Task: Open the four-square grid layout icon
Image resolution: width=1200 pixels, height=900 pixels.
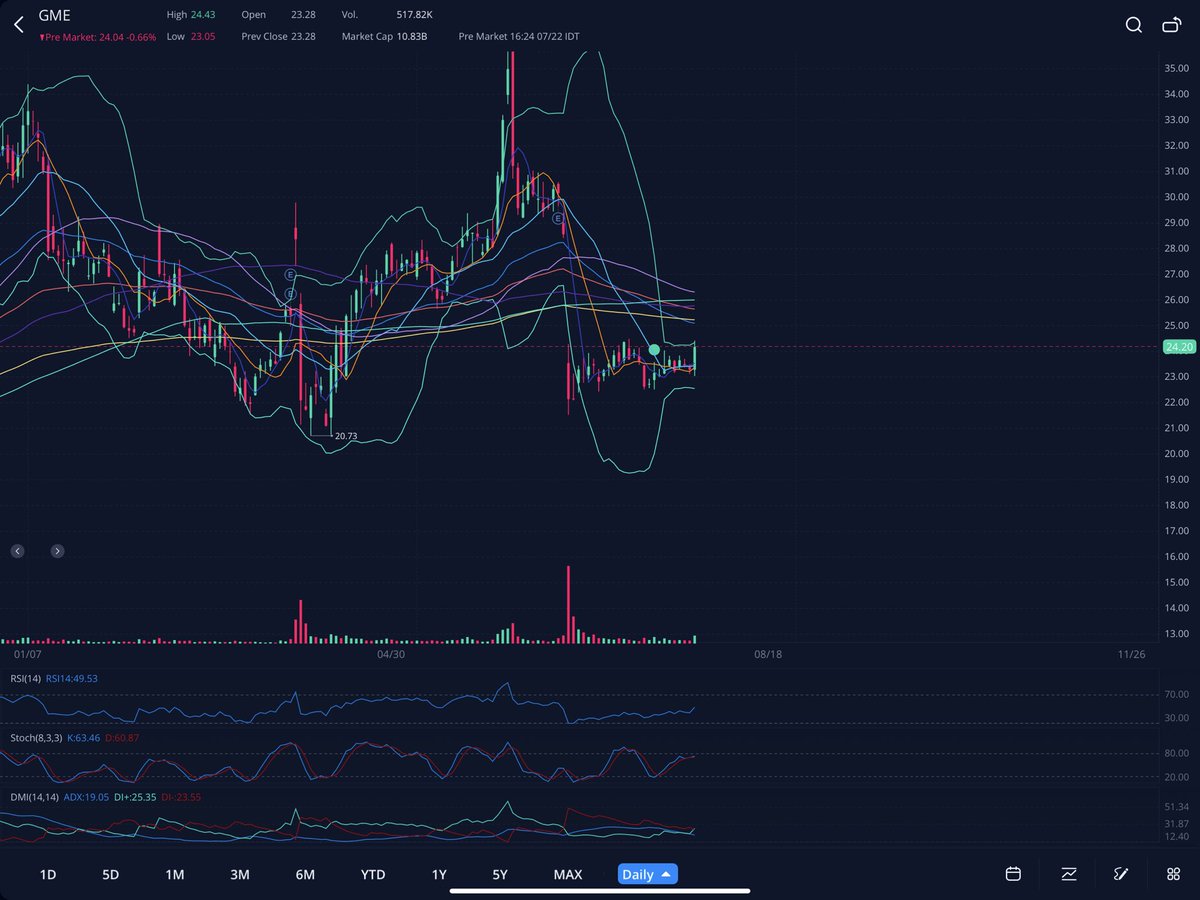Action: tap(1173, 874)
